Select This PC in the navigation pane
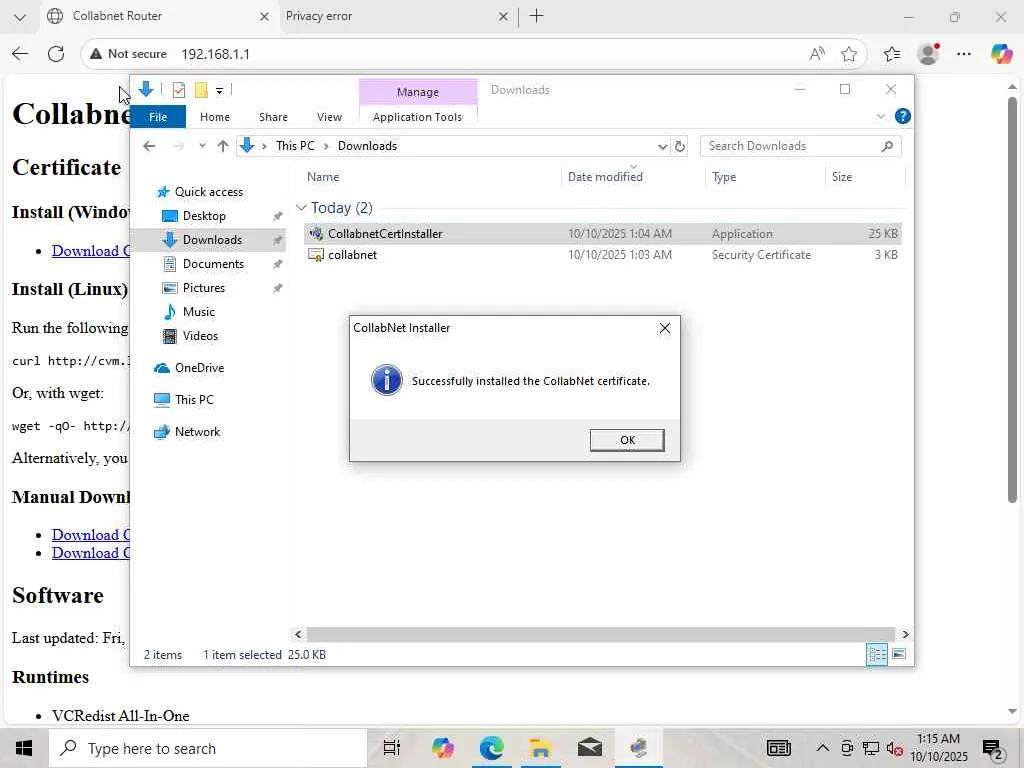1024x768 pixels. click(x=194, y=400)
